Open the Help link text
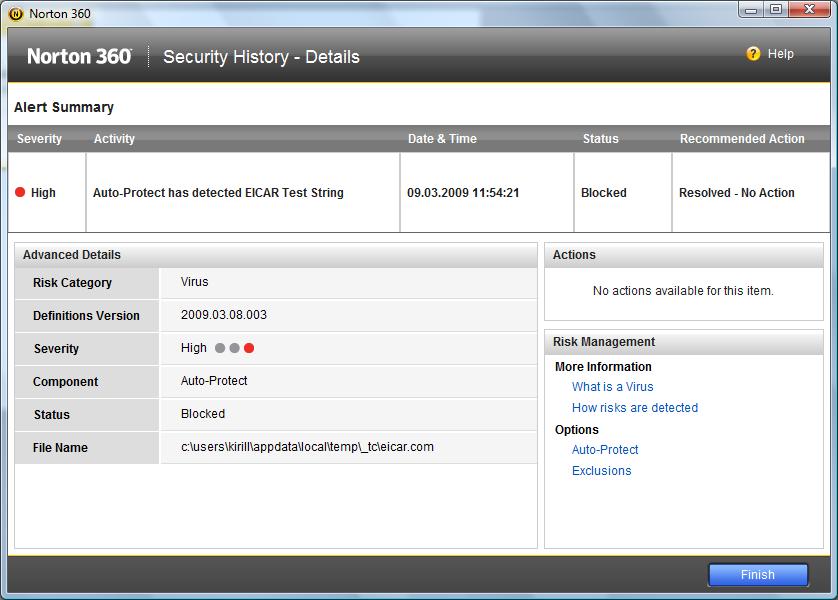The height and width of the screenshot is (600, 838). point(781,54)
